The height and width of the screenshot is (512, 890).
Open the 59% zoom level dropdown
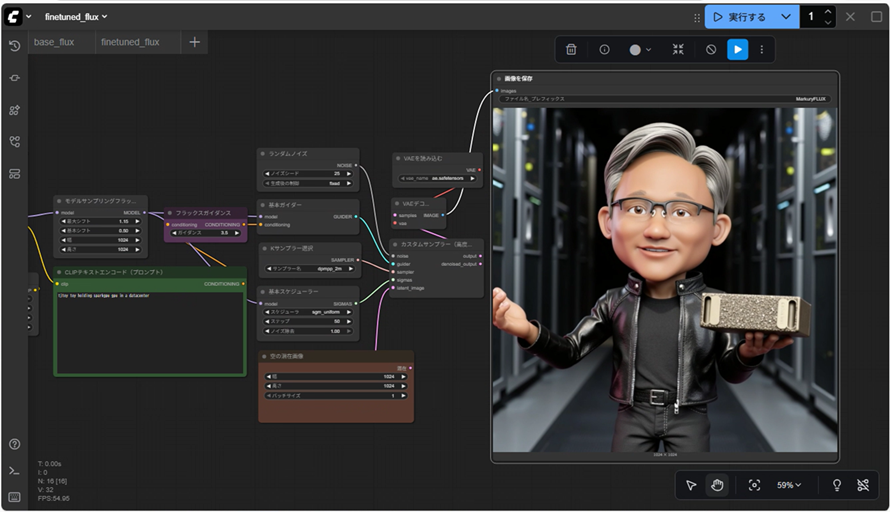pyautogui.click(x=789, y=485)
